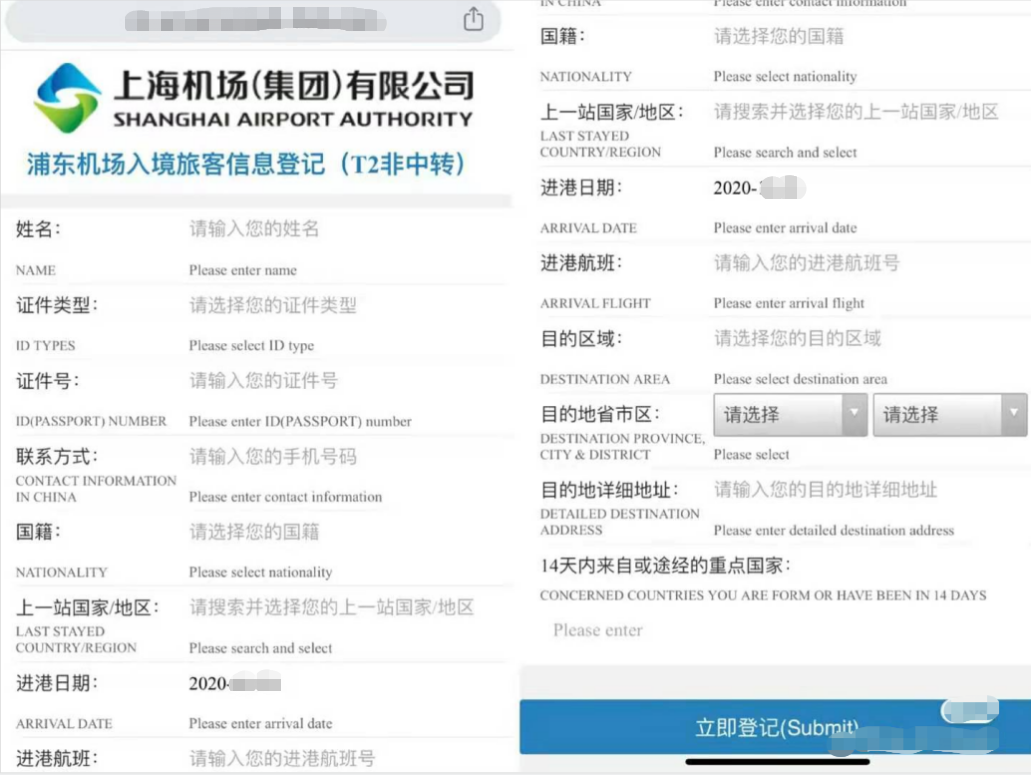The width and height of the screenshot is (1031, 775).
Task: Select the arrival date value in right screenshot
Action: click(759, 188)
